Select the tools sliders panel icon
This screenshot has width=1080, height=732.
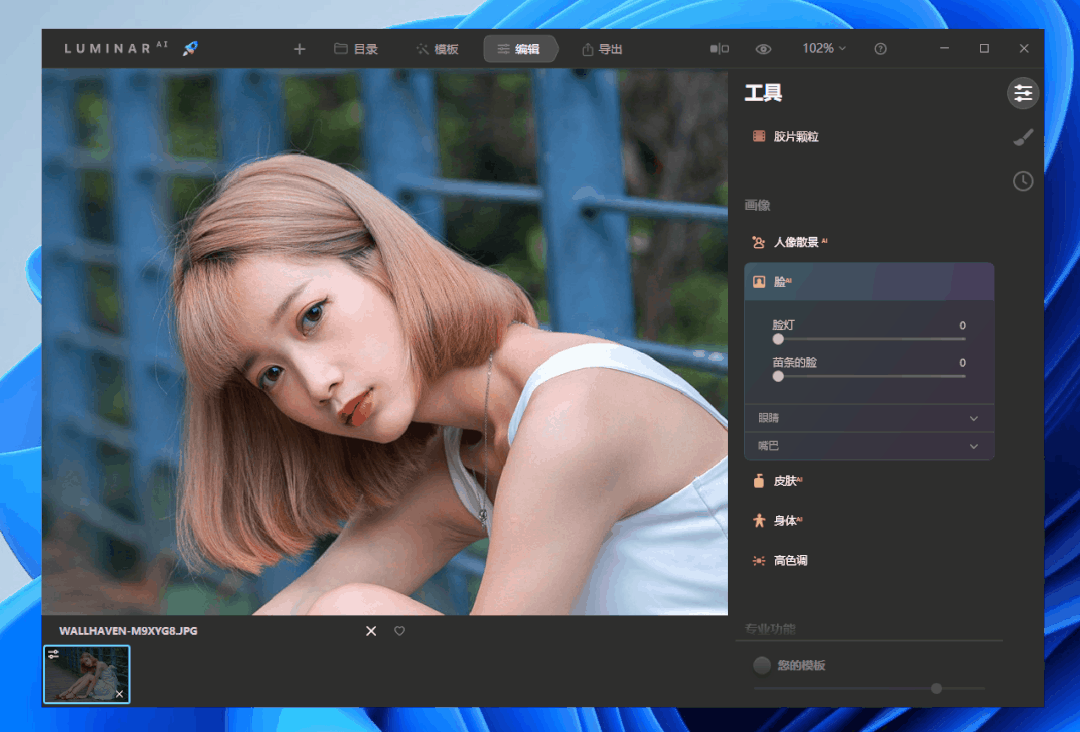[1023, 93]
